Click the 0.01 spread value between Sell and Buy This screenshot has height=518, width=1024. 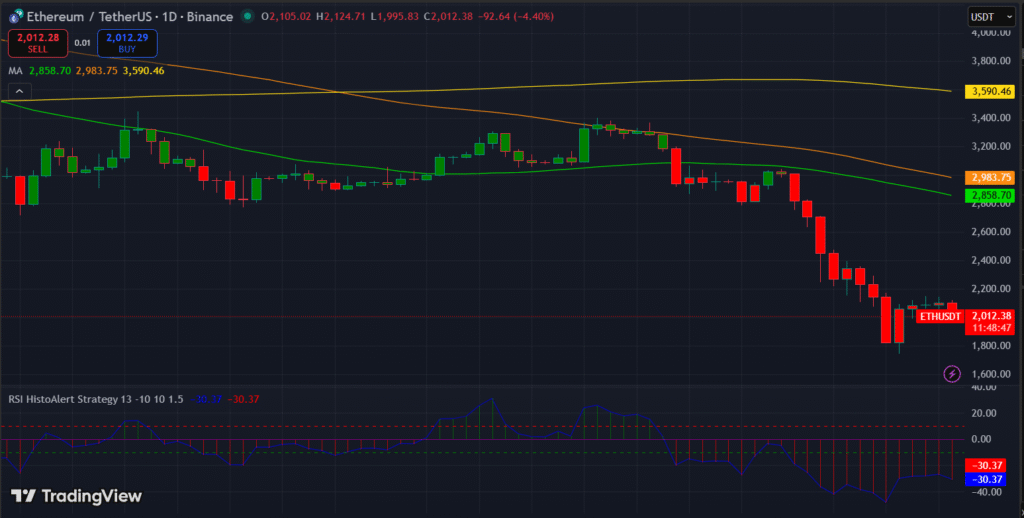82,43
